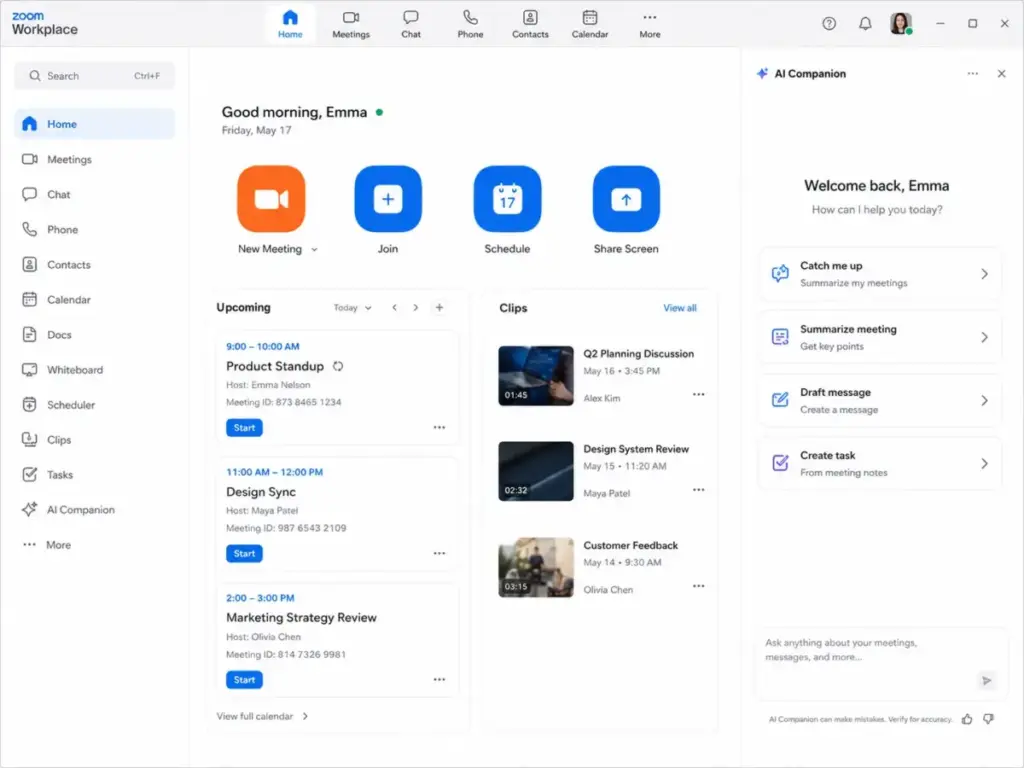Switch to Phone tab in top bar
This screenshot has height=768, width=1024.
pos(470,24)
